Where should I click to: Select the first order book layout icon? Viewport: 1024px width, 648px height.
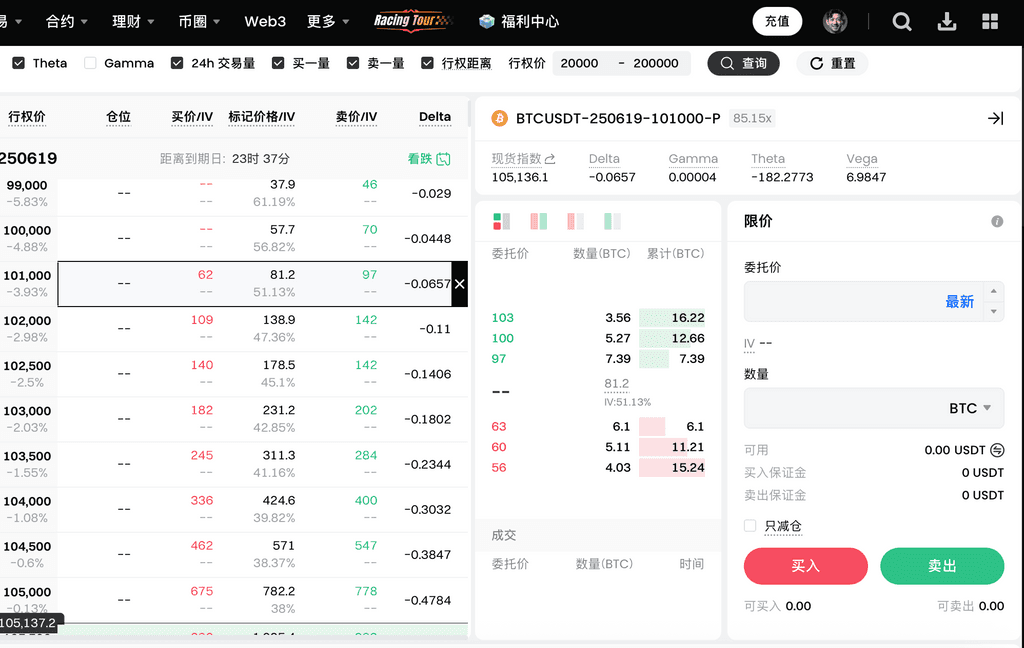point(502,221)
